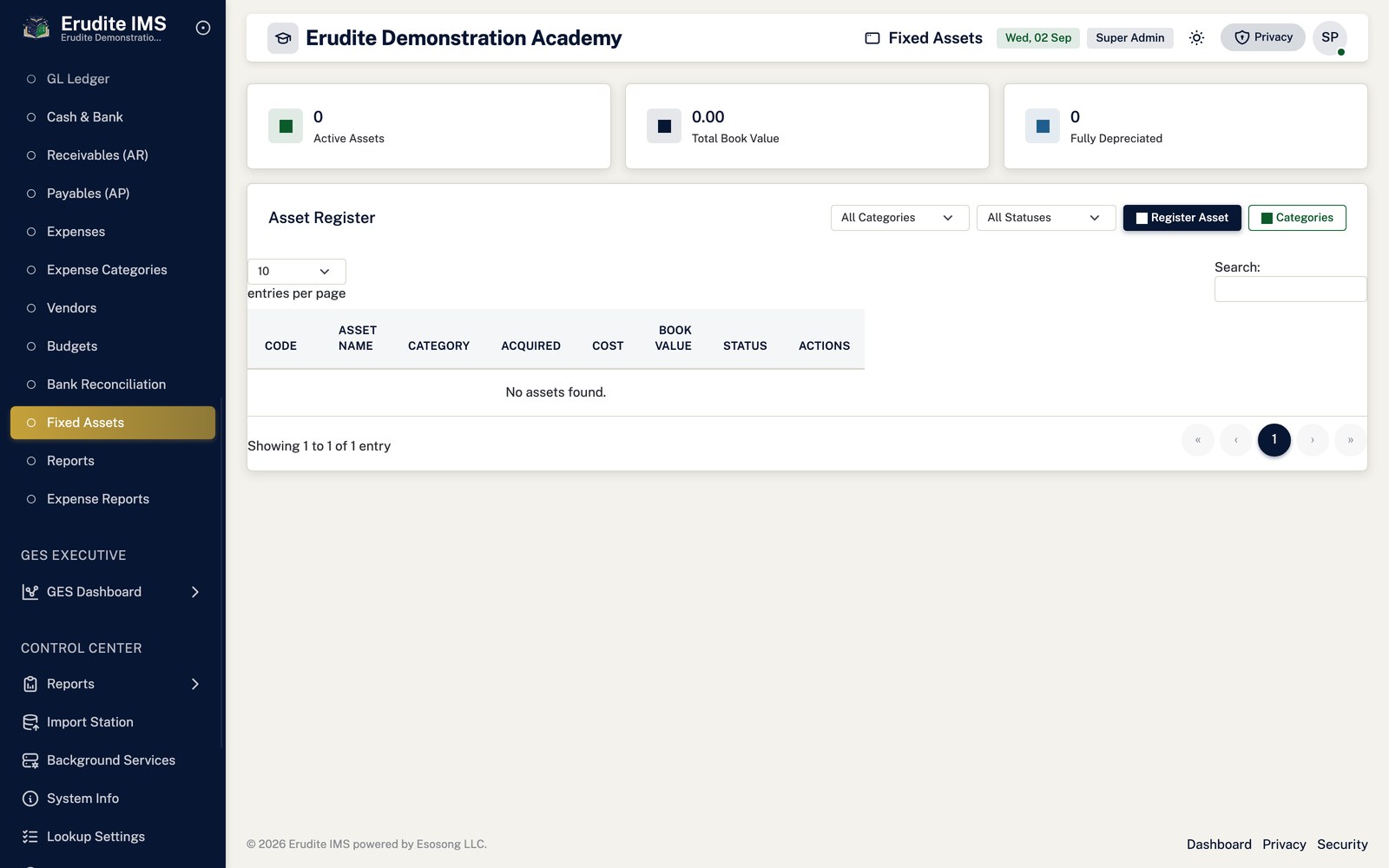Sort by the BOOK VALUE column header
Image resolution: width=1389 pixels, height=868 pixels.
[674, 338]
